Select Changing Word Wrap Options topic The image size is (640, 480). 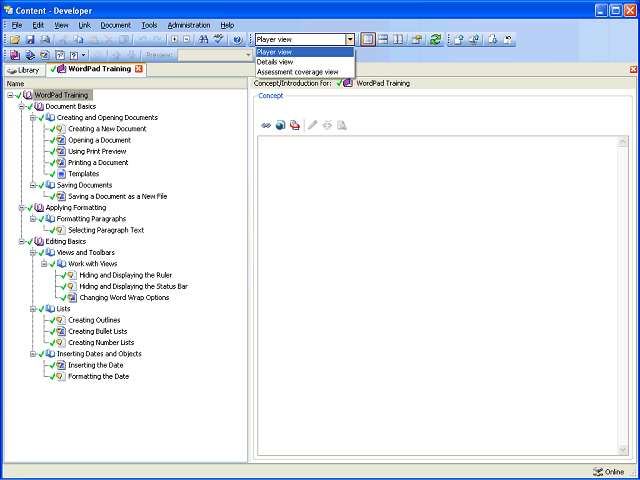124,298
